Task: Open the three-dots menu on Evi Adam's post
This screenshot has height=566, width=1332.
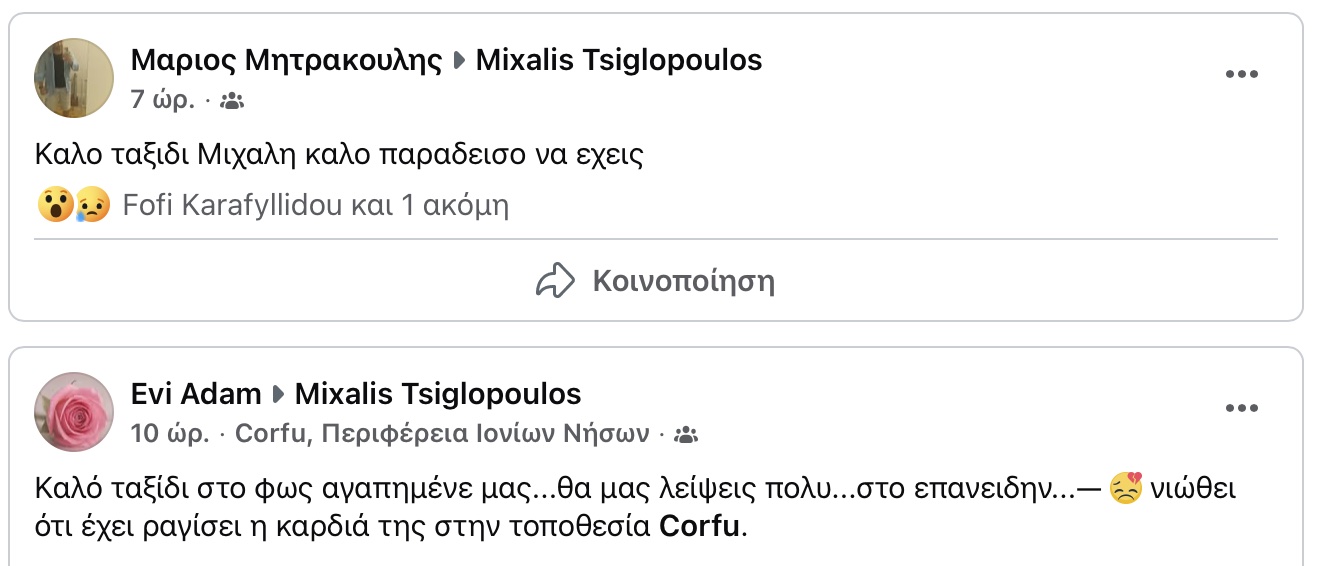Action: coord(1241,408)
